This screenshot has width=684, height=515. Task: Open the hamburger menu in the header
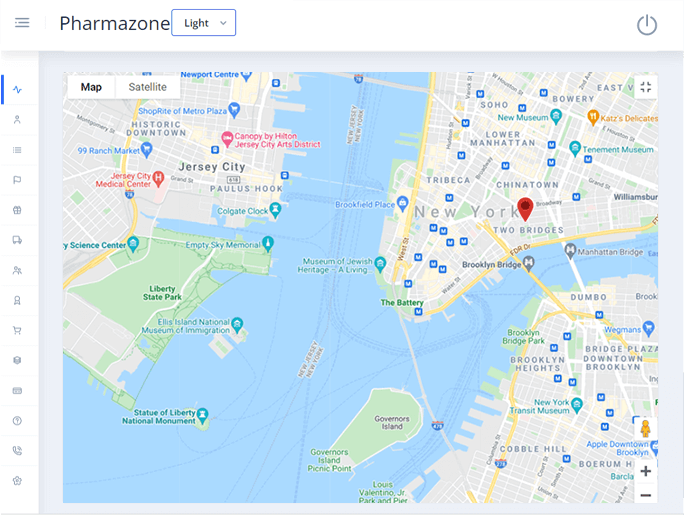click(22, 23)
